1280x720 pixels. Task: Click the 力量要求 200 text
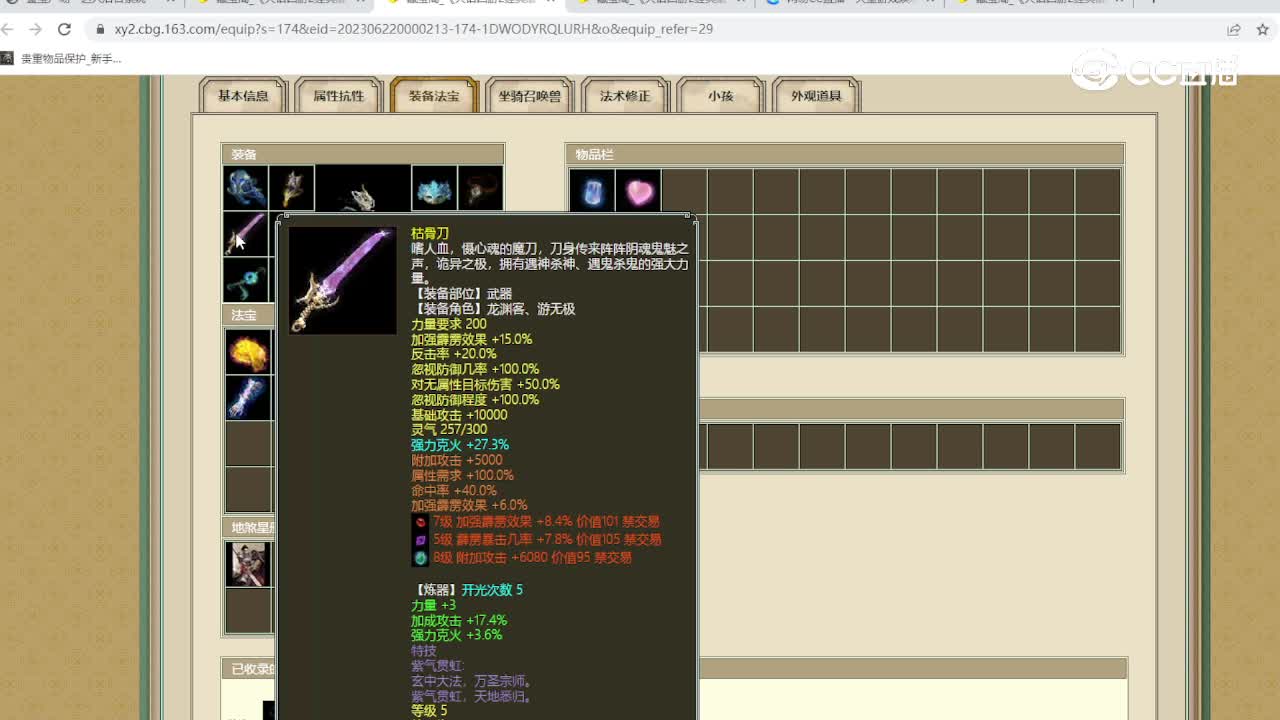pyautogui.click(x=449, y=324)
